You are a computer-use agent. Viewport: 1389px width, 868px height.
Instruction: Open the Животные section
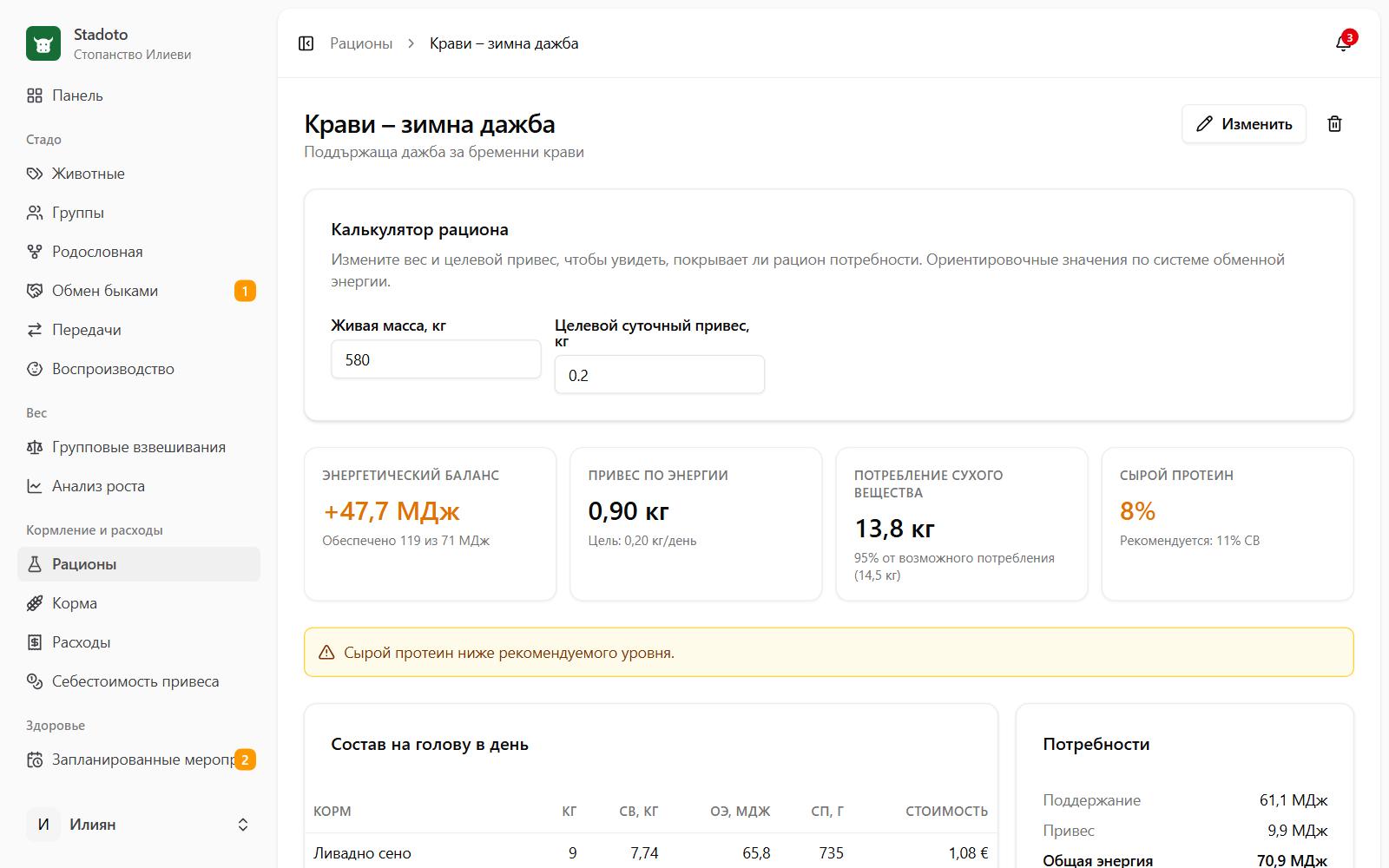(139, 174)
